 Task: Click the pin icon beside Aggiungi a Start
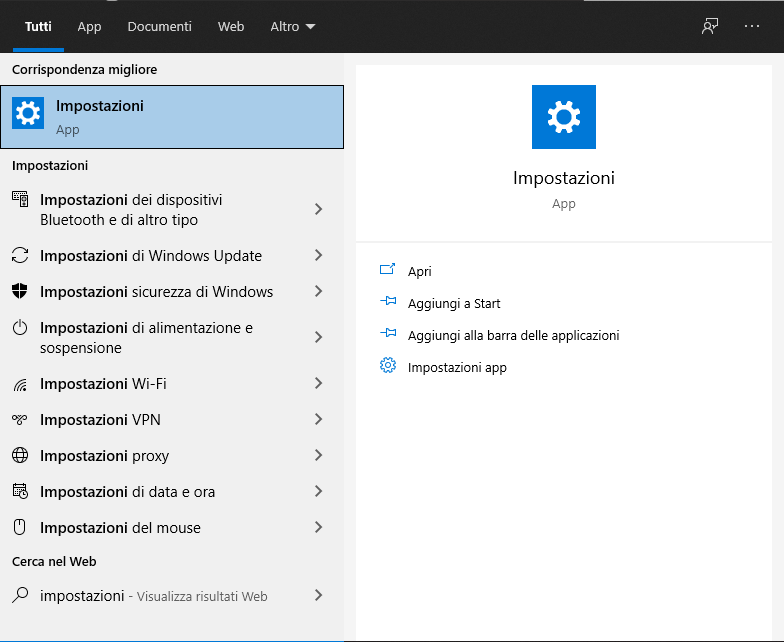[388, 302]
